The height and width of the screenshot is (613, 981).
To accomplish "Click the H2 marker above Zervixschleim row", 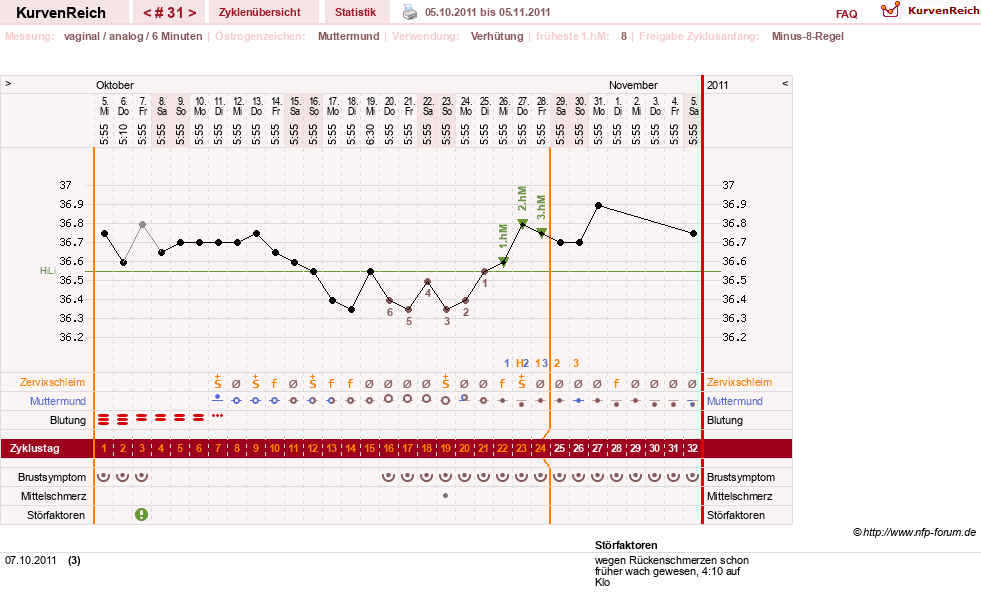I will click(522, 363).
